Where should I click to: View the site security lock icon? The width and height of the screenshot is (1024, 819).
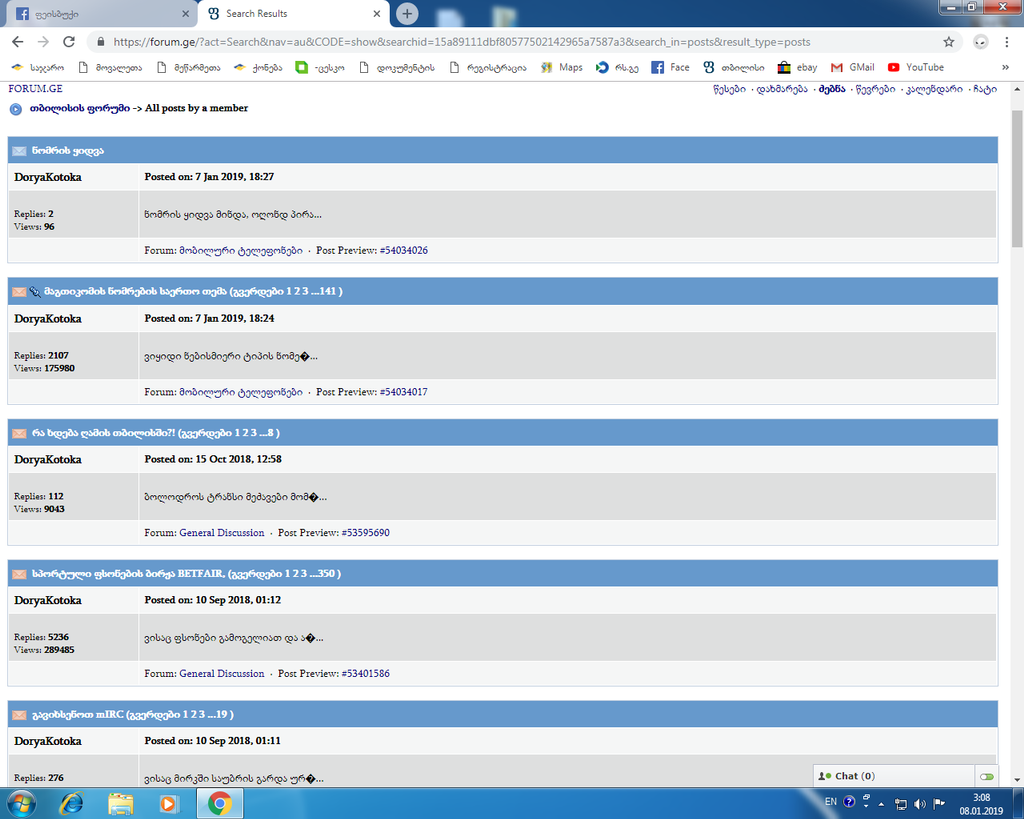tap(100, 42)
